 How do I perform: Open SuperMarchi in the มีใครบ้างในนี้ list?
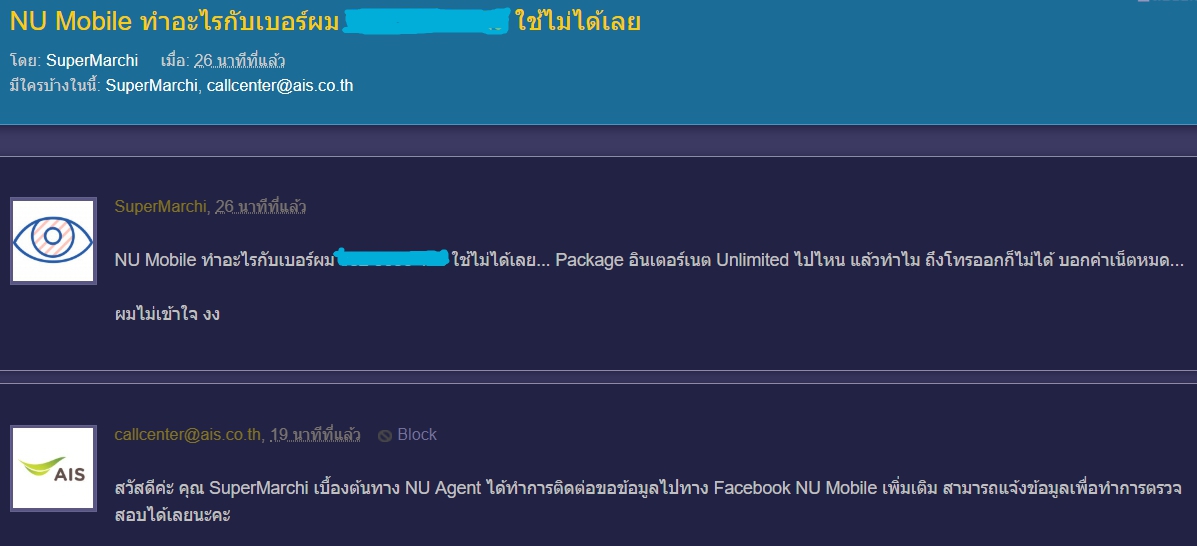pos(151,86)
